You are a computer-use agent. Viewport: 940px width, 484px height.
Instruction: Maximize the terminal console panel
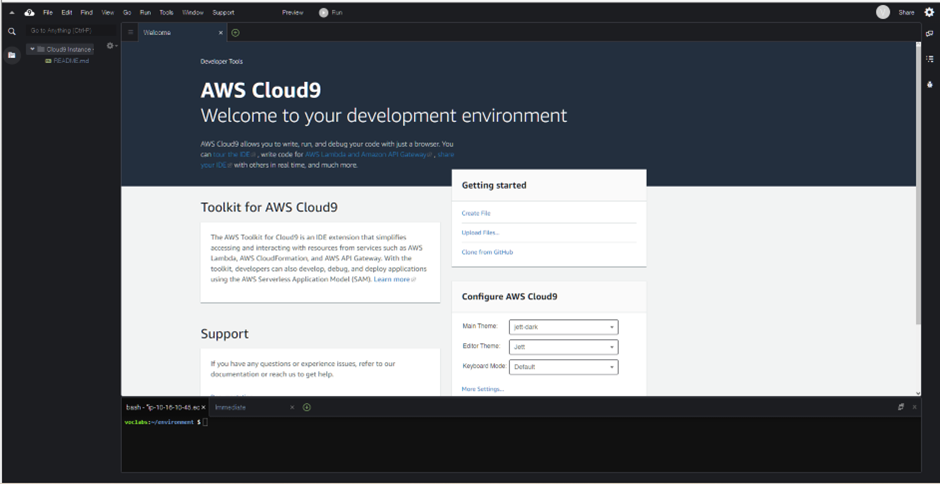(x=900, y=407)
